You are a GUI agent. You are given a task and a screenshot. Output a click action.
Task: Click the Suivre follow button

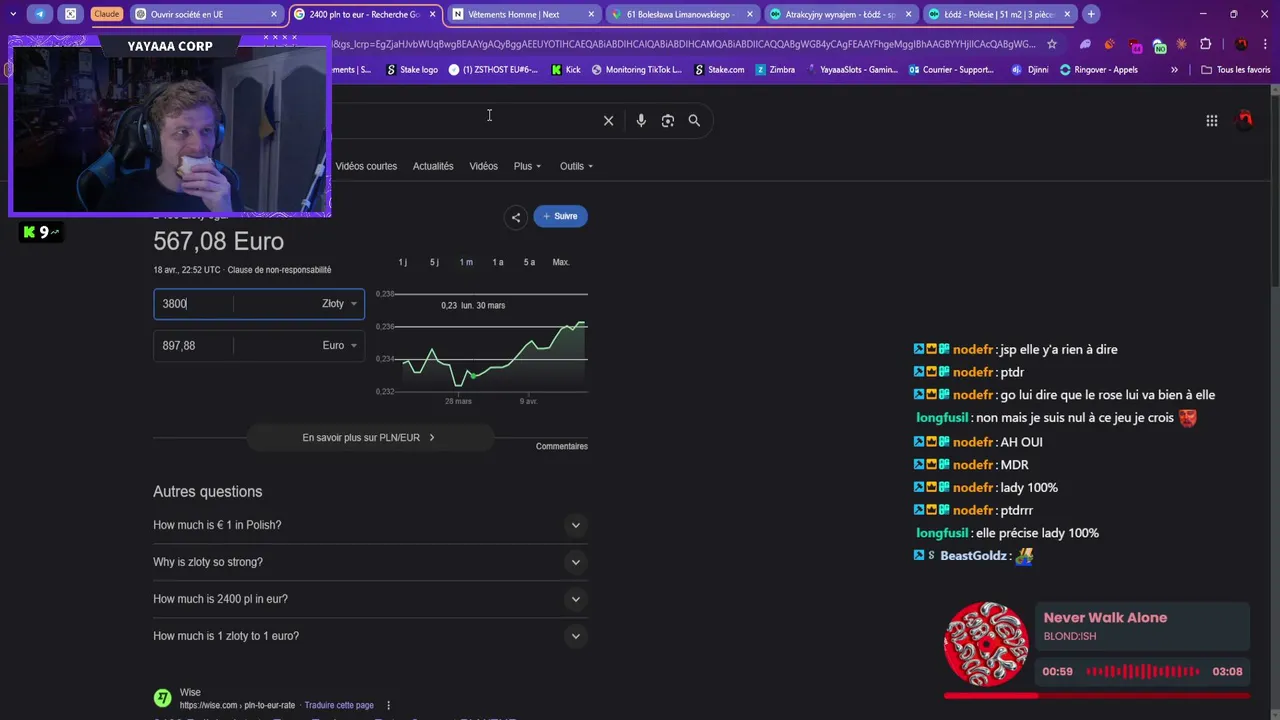coord(560,216)
